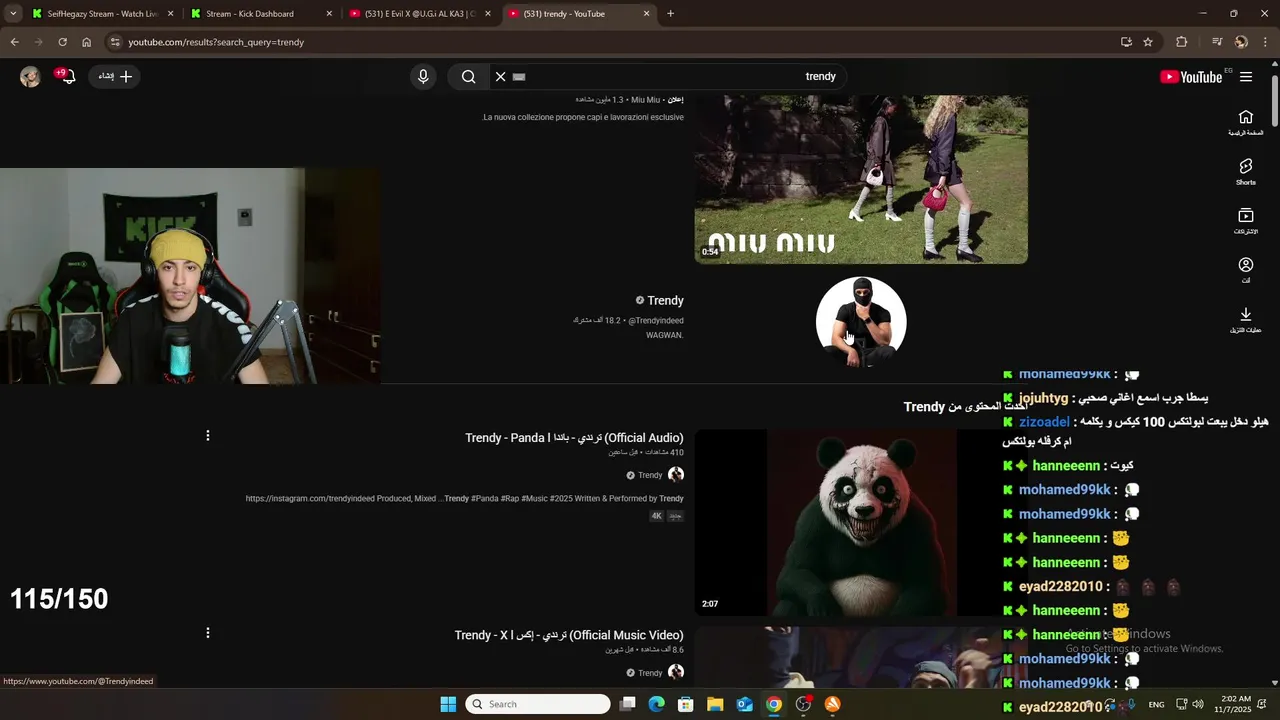1280x720 pixels.
Task: Switch to E Evil X YouTube tab
Action: click(x=418, y=14)
